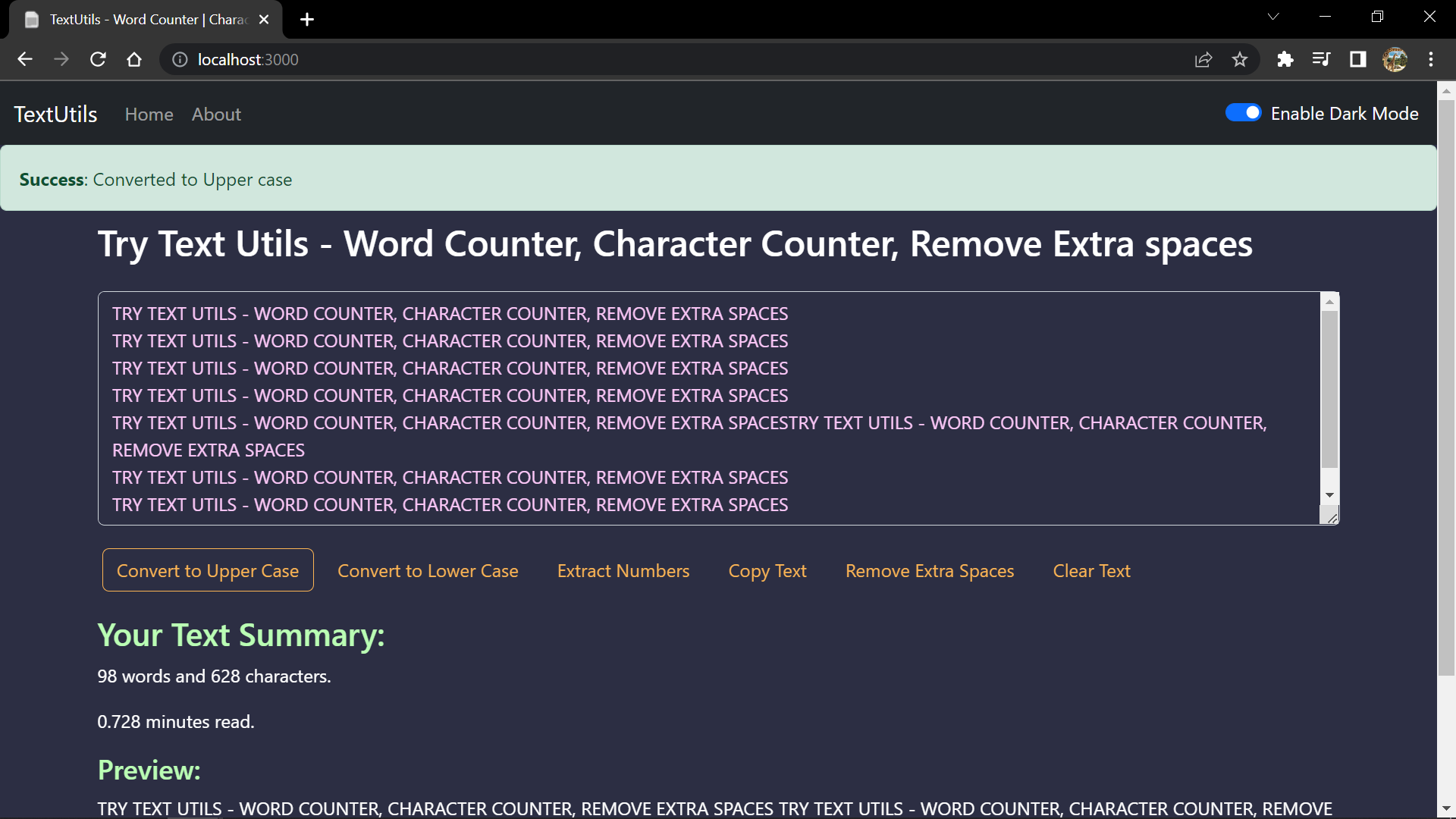Open the three-dot browser menu

[x=1432, y=59]
